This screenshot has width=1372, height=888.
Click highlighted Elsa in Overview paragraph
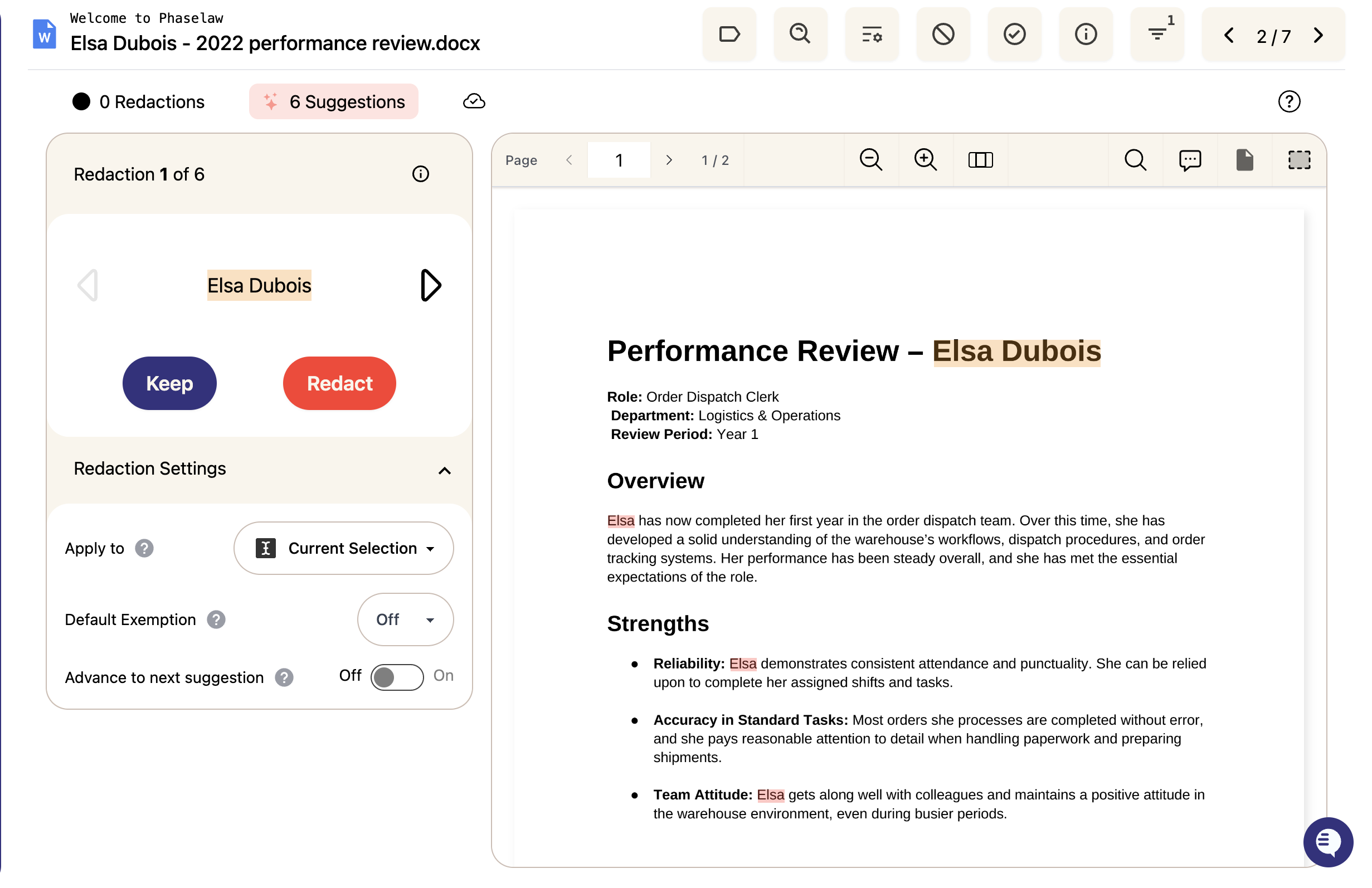coord(620,520)
